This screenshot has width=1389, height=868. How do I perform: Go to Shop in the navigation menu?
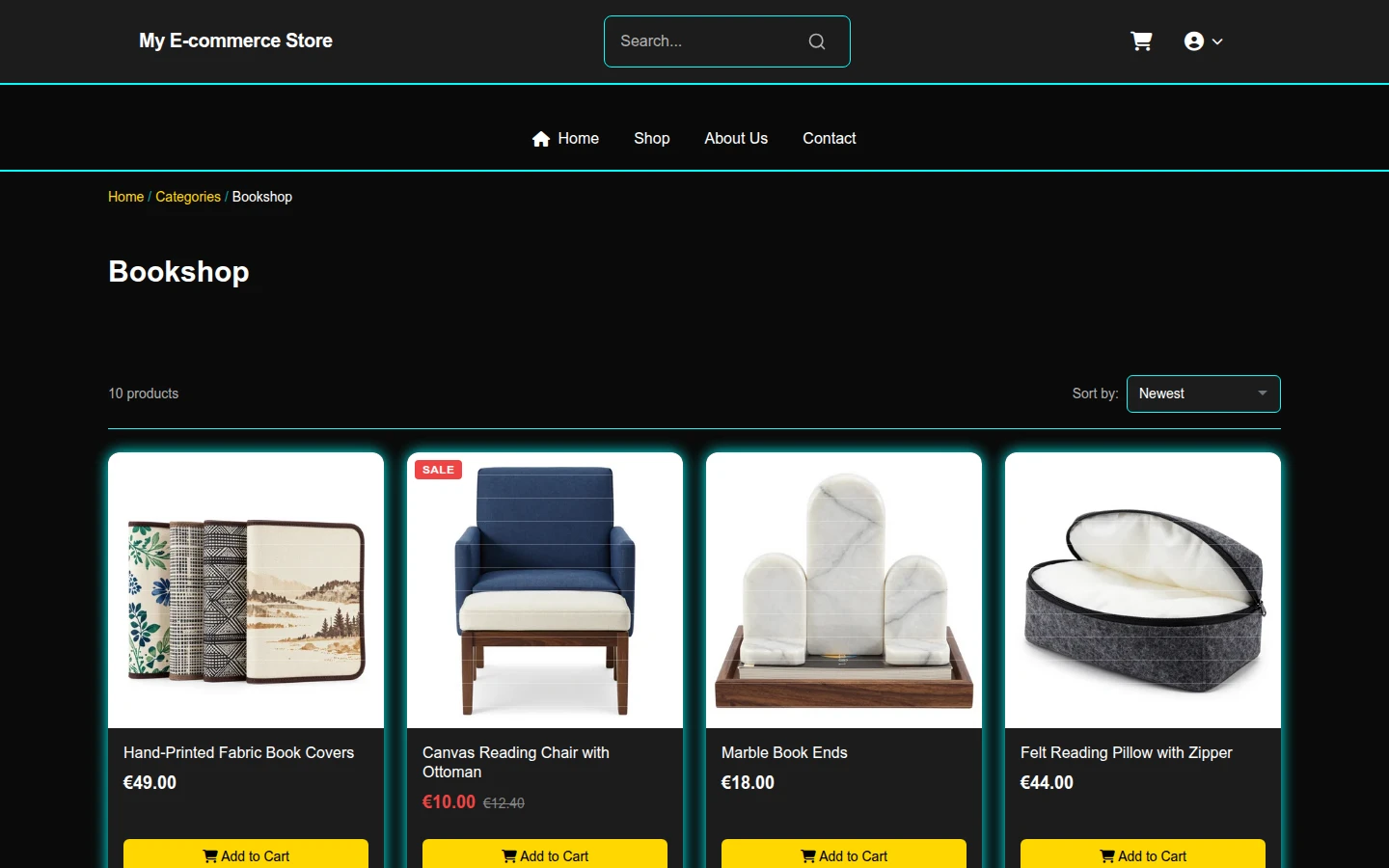point(652,138)
